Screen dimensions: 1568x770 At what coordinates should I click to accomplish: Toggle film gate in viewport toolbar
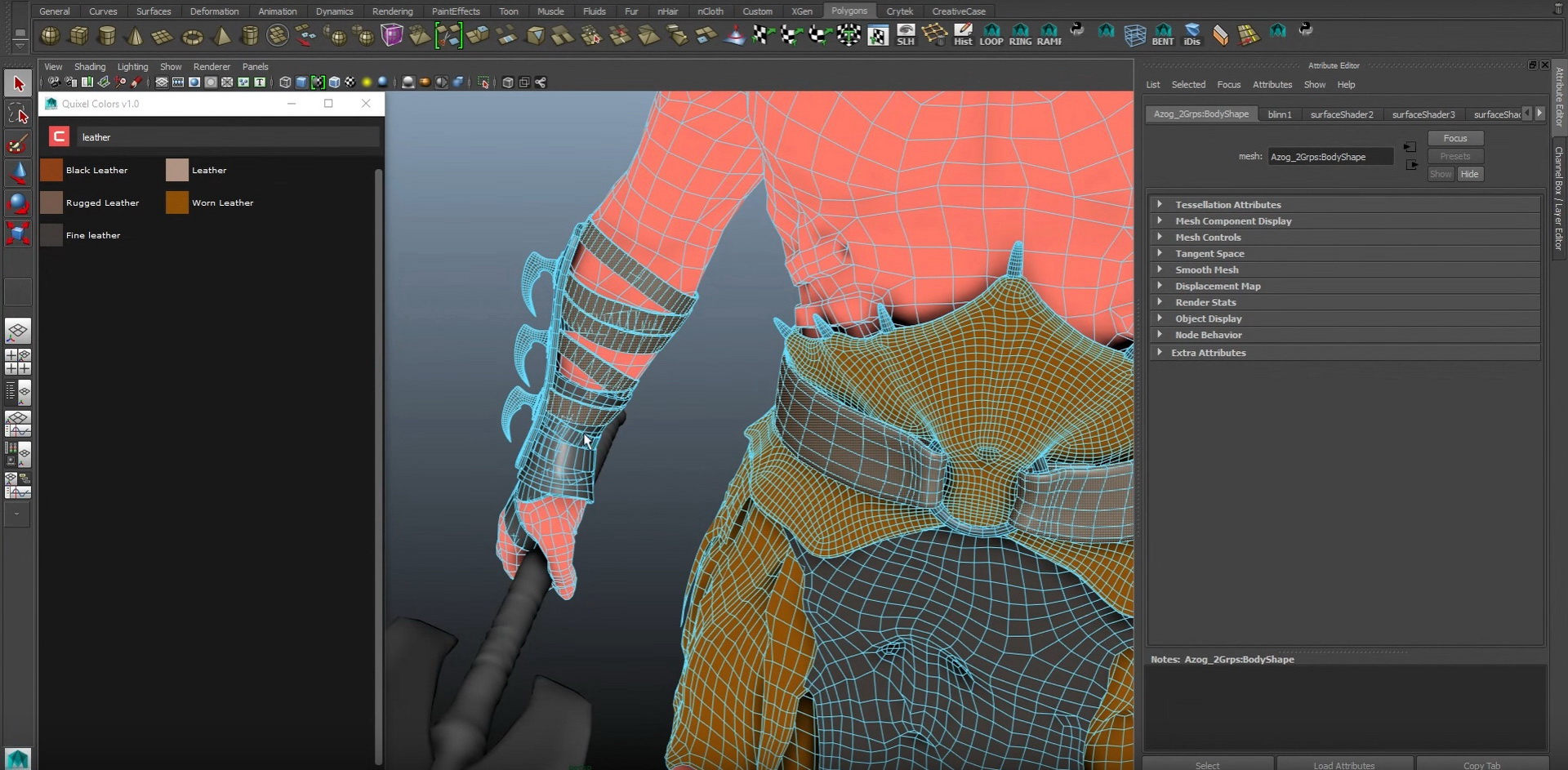coord(178,82)
